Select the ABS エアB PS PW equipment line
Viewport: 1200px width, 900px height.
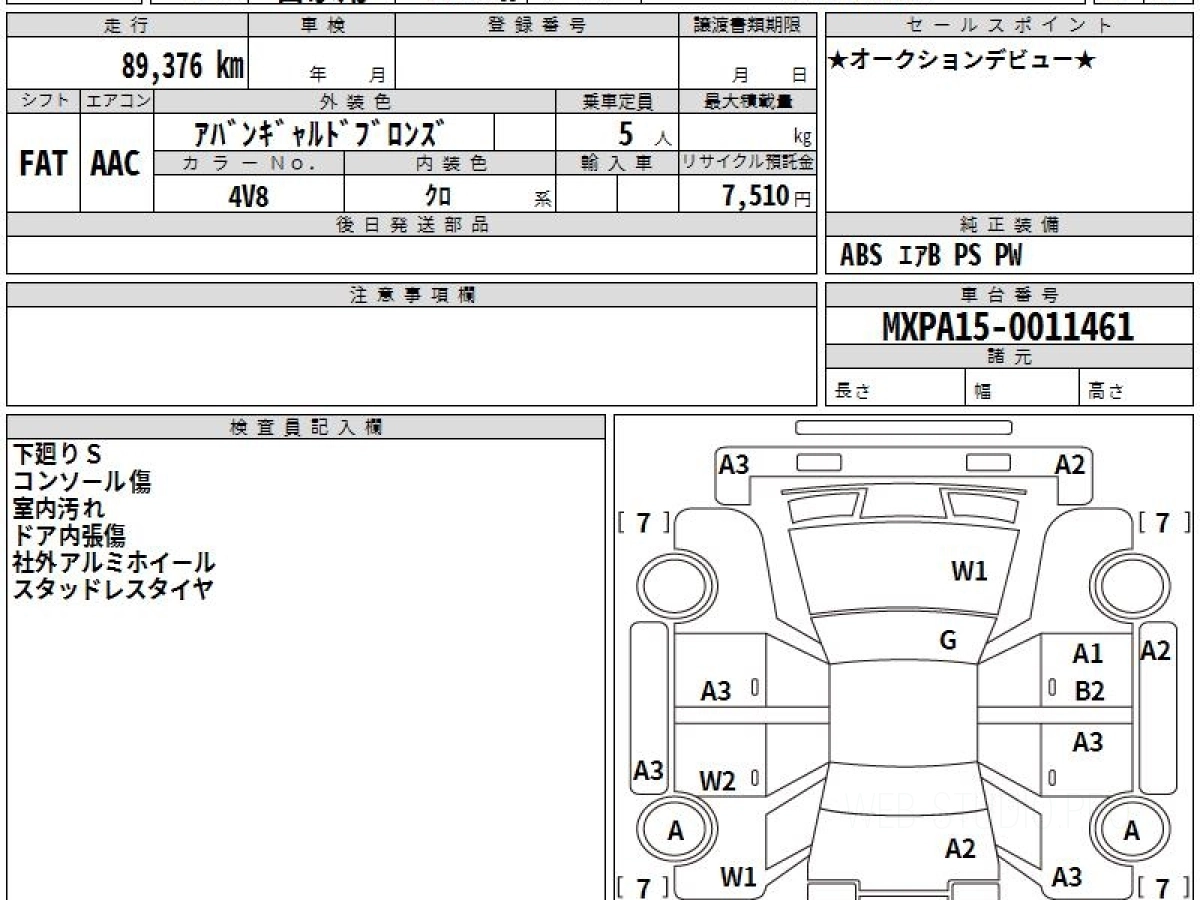[x=931, y=256]
